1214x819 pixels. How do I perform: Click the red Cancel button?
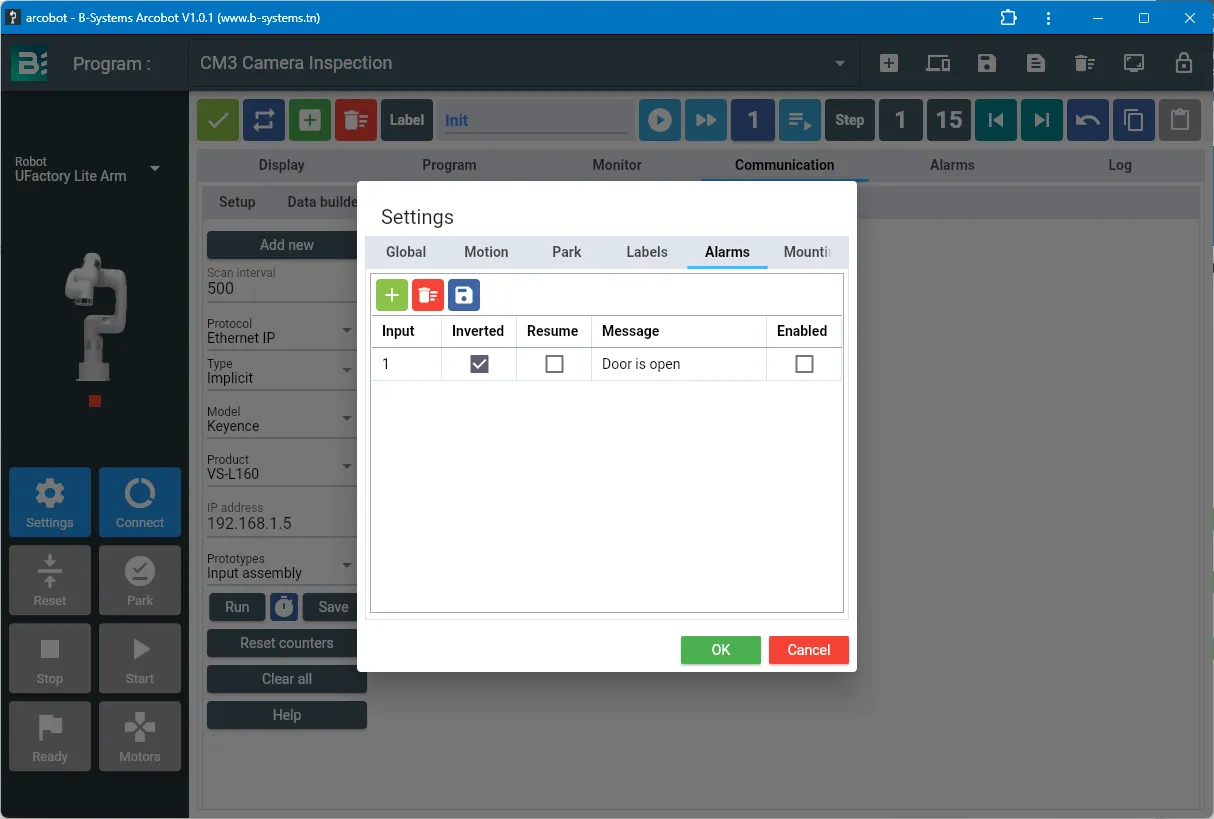click(x=809, y=650)
